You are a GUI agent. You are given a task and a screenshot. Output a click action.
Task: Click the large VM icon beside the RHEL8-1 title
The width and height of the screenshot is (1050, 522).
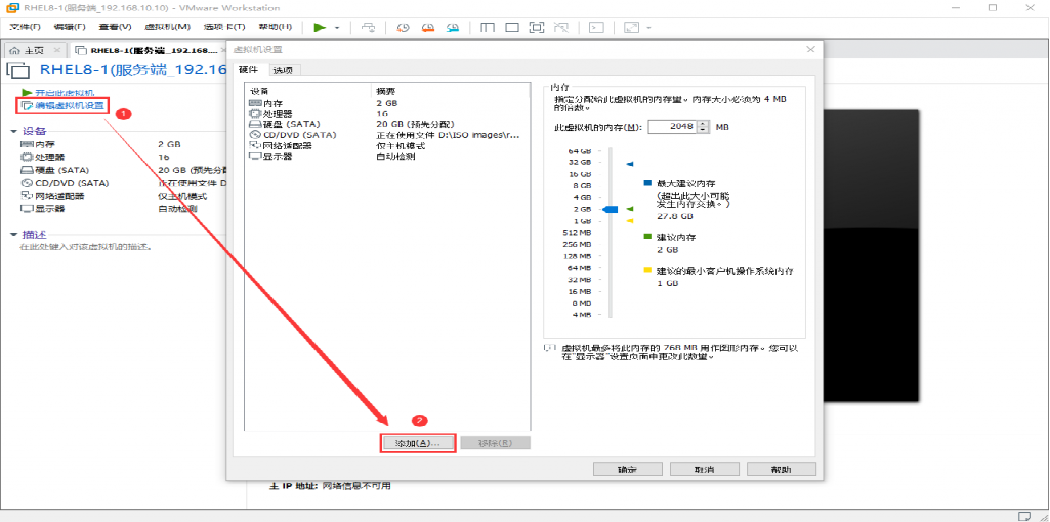(18, 70)
